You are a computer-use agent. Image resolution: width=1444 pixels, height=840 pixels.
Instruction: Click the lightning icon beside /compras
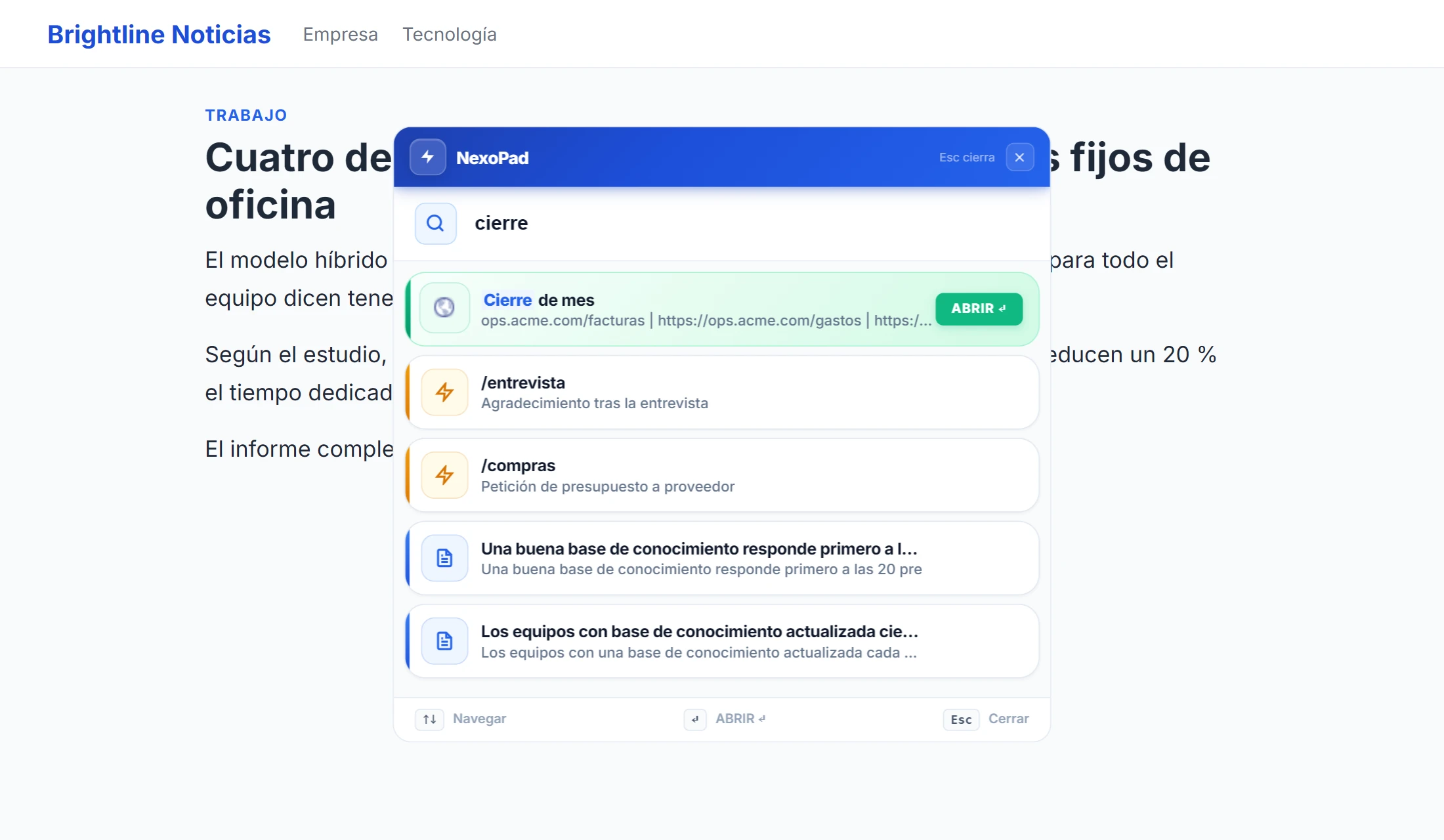pos(444,475)
